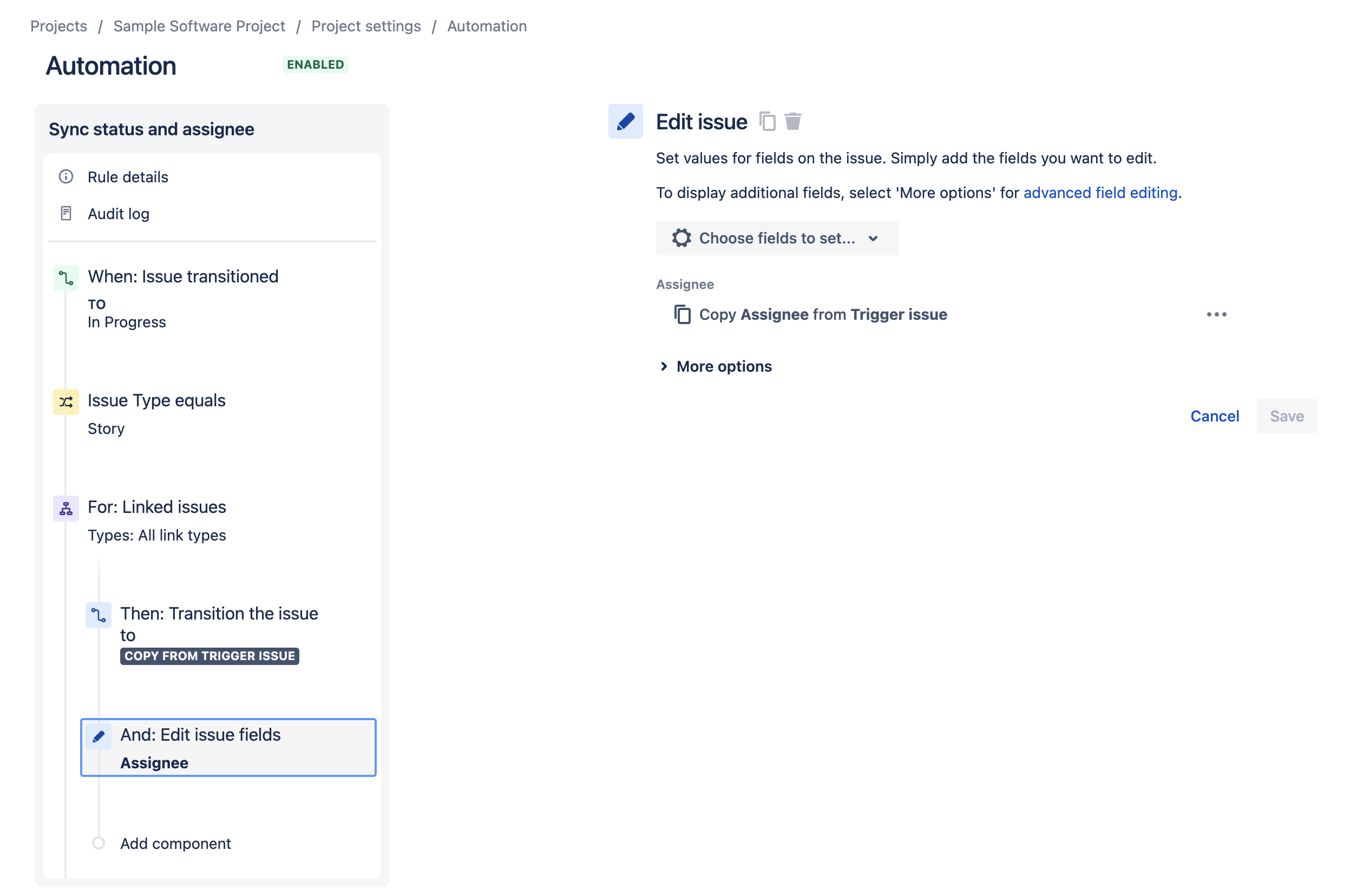Open the Project settings breadcrumb

(366, 27)
